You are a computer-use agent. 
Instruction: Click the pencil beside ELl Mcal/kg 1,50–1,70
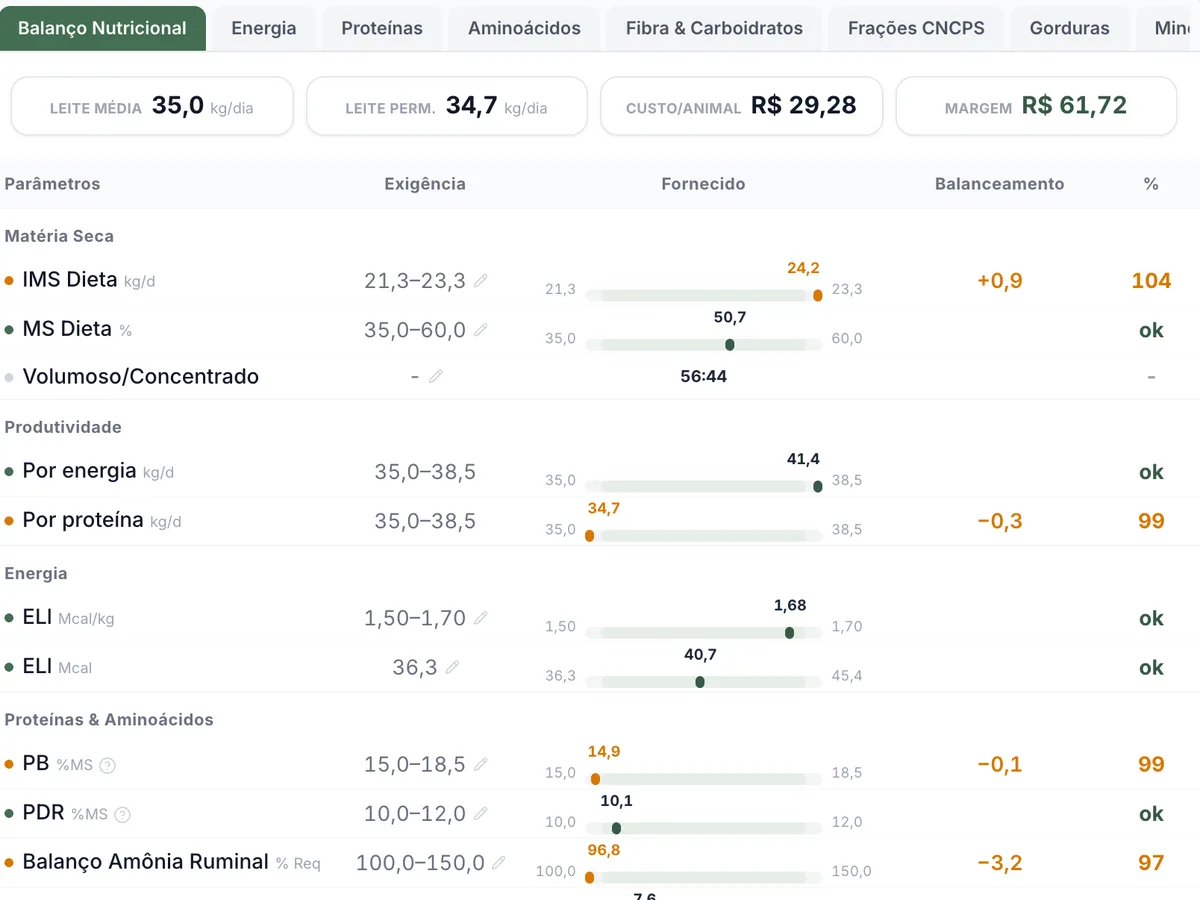[481, 619]
